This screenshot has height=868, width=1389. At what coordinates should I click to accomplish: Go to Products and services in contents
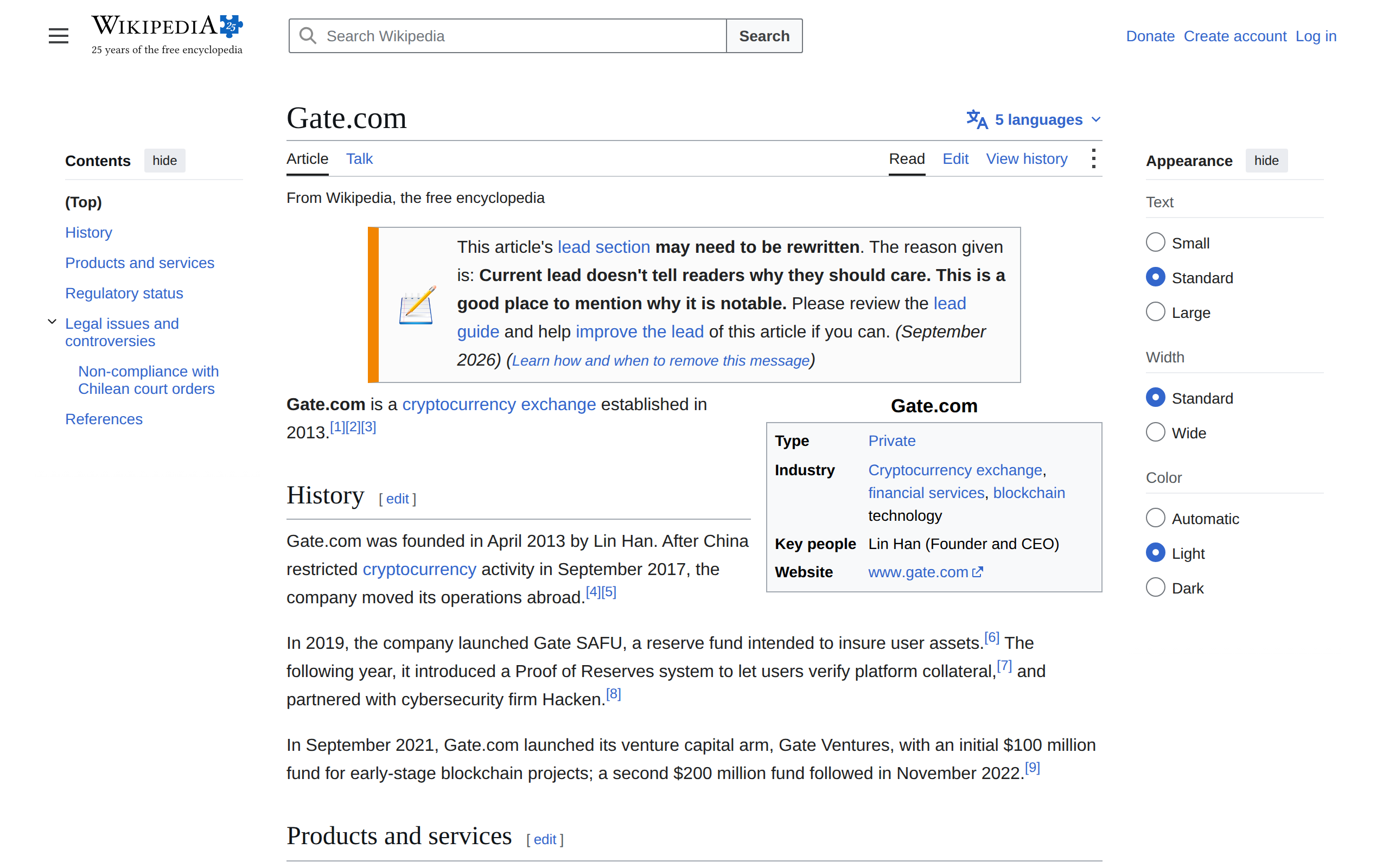139,263
